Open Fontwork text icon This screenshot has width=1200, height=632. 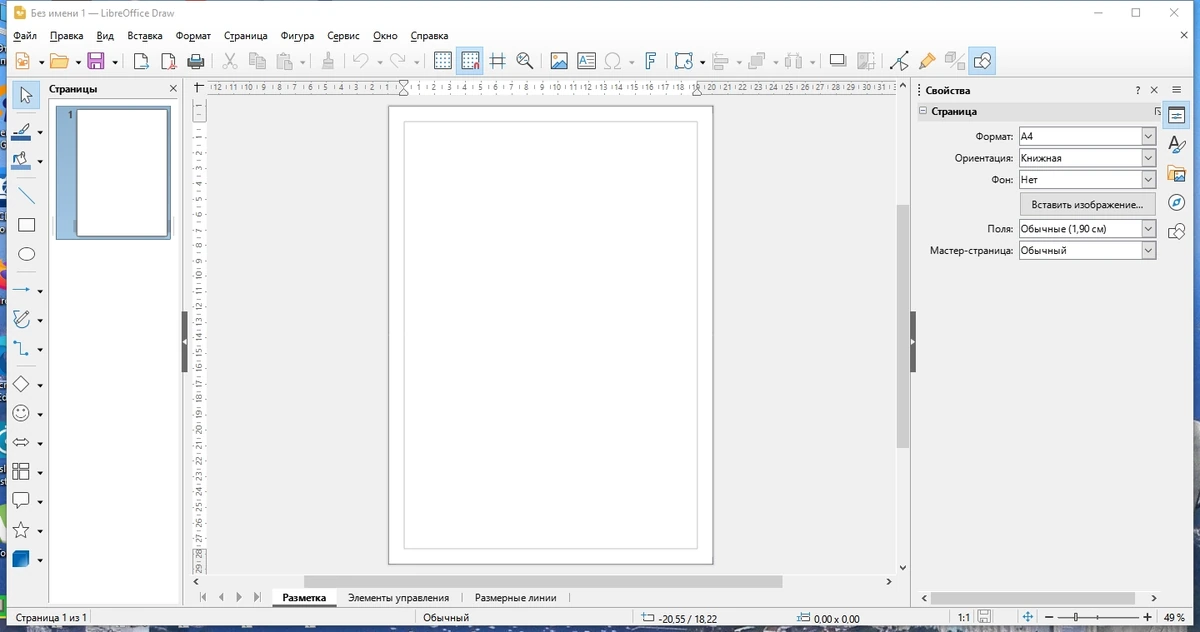click(x=650, y=61)
